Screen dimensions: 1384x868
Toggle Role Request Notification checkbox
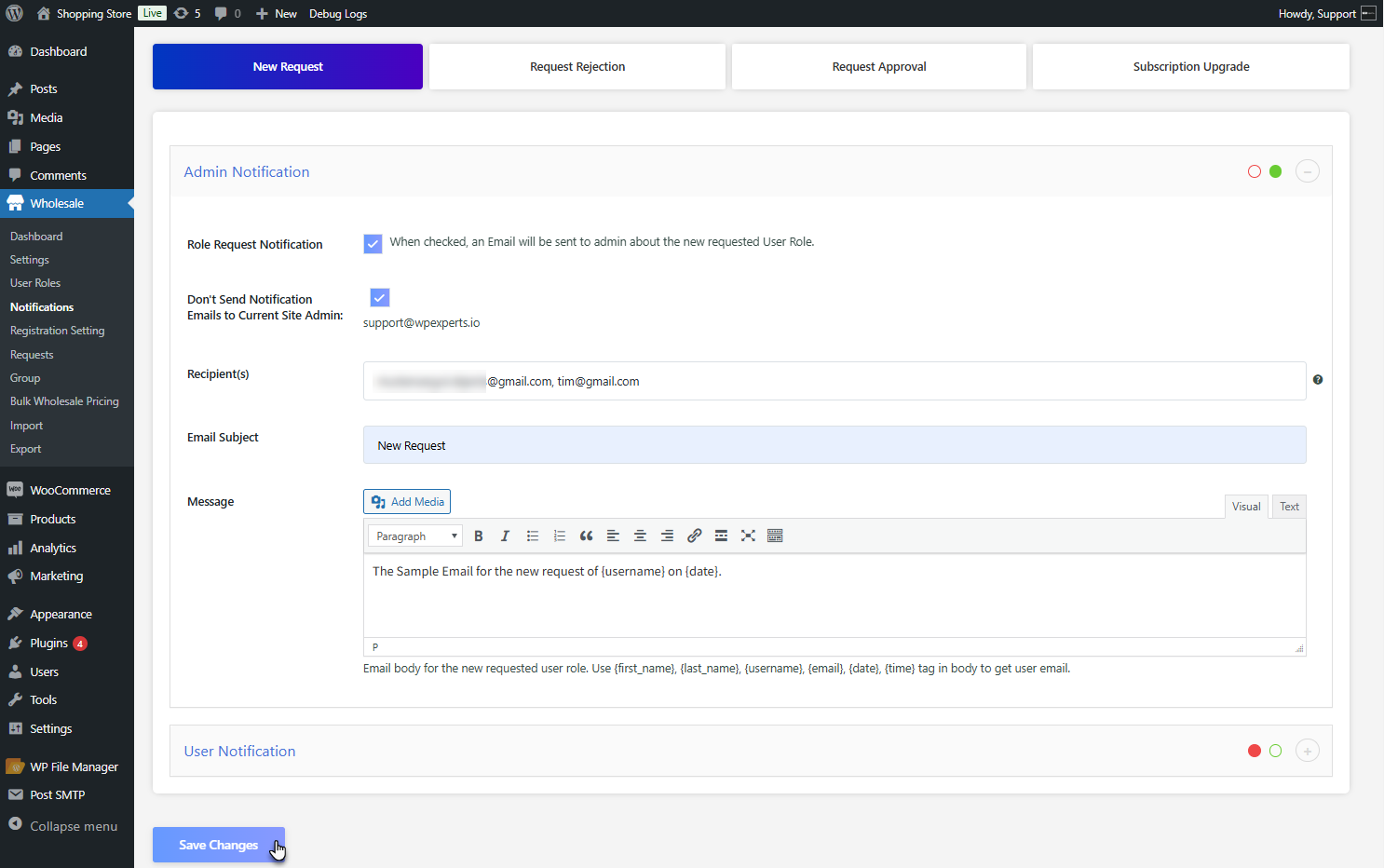pyautogui.click(x=373, y=244)
